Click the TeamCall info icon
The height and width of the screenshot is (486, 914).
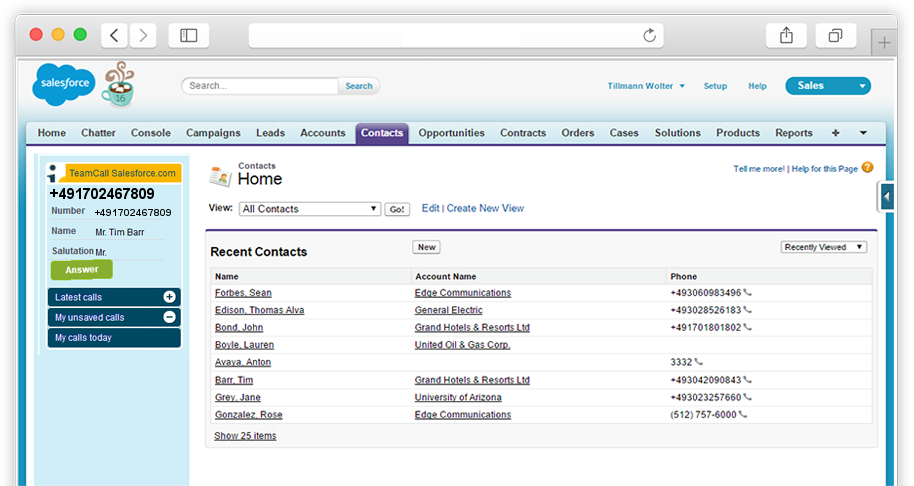coord(53,173)
